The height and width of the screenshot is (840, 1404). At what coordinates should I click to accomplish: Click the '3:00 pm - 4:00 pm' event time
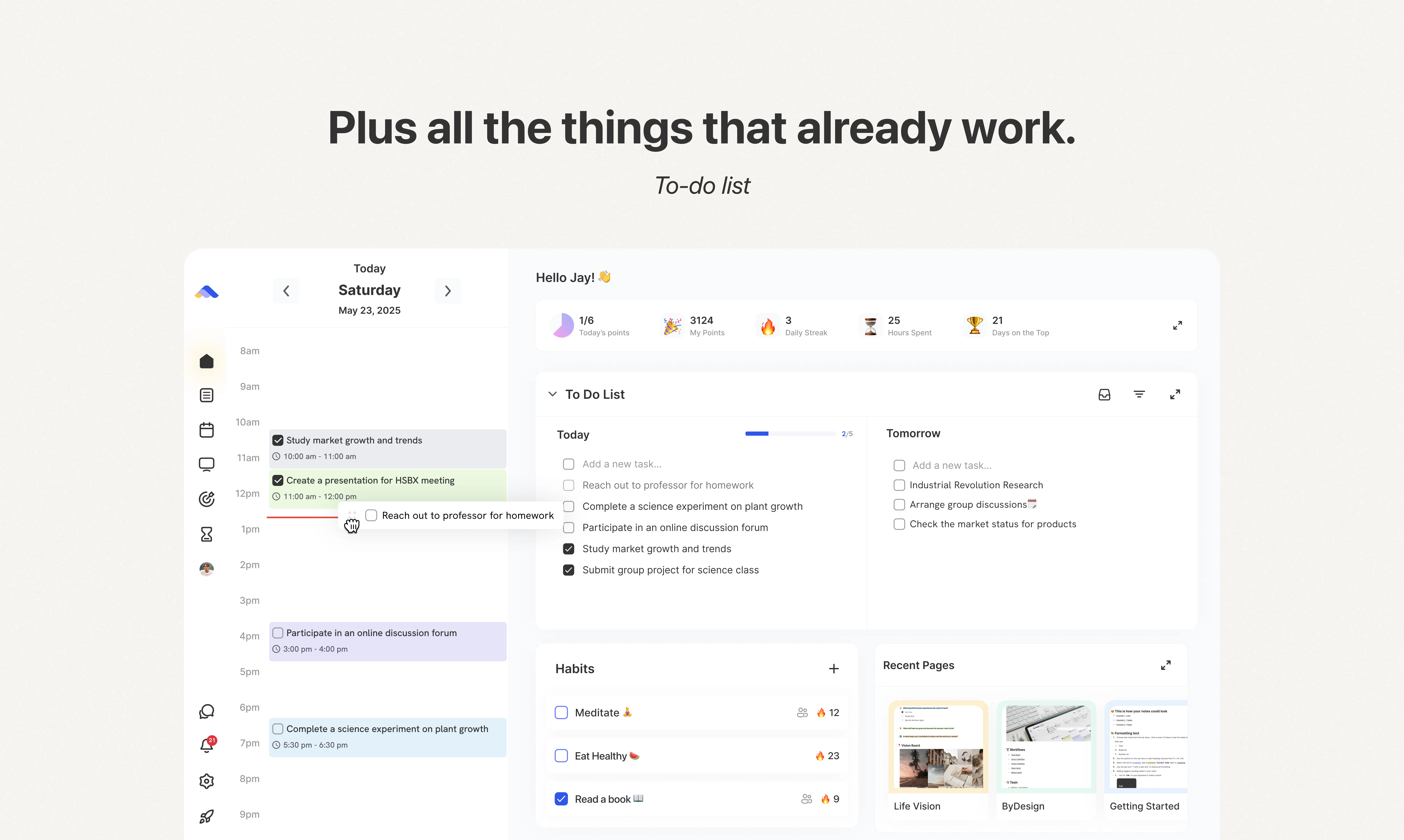coord(315,649)
